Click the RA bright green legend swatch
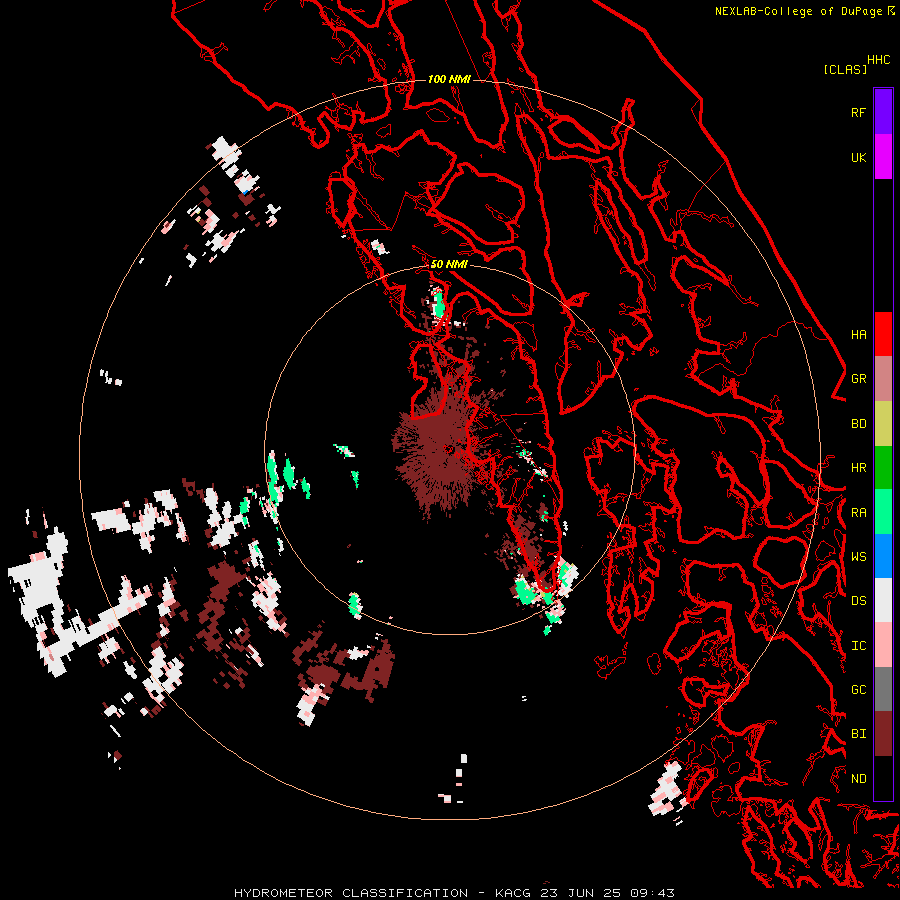This screenshot has height=900, width=900. click(883, 512)
